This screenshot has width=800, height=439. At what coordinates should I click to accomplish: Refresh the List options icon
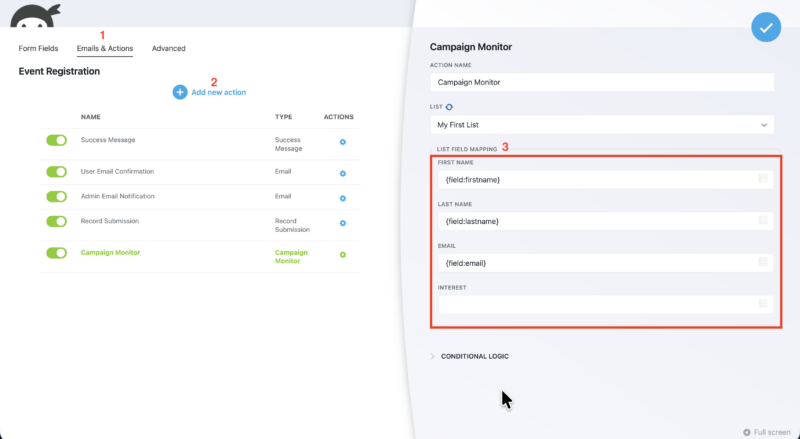click(449, 107)
